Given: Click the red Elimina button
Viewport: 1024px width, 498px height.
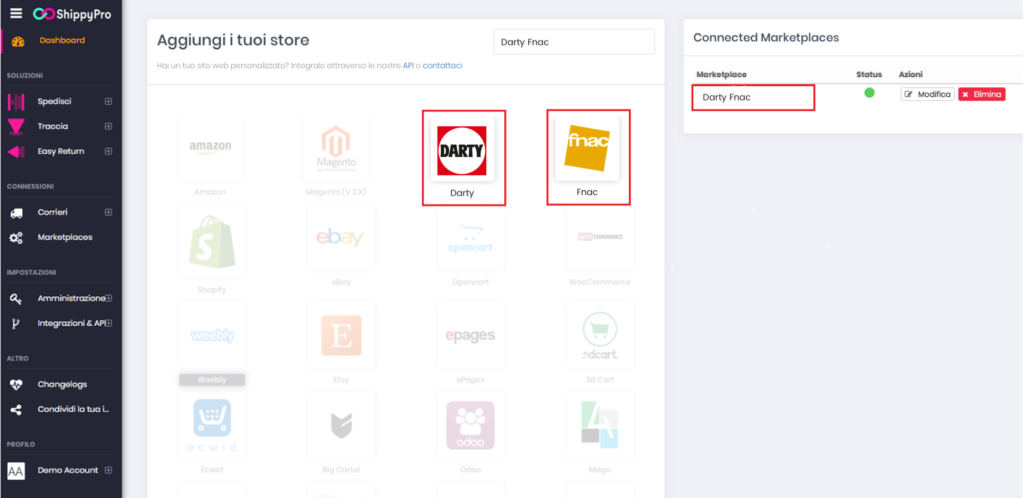Looking at the screenshot, I should coord(982,95).
